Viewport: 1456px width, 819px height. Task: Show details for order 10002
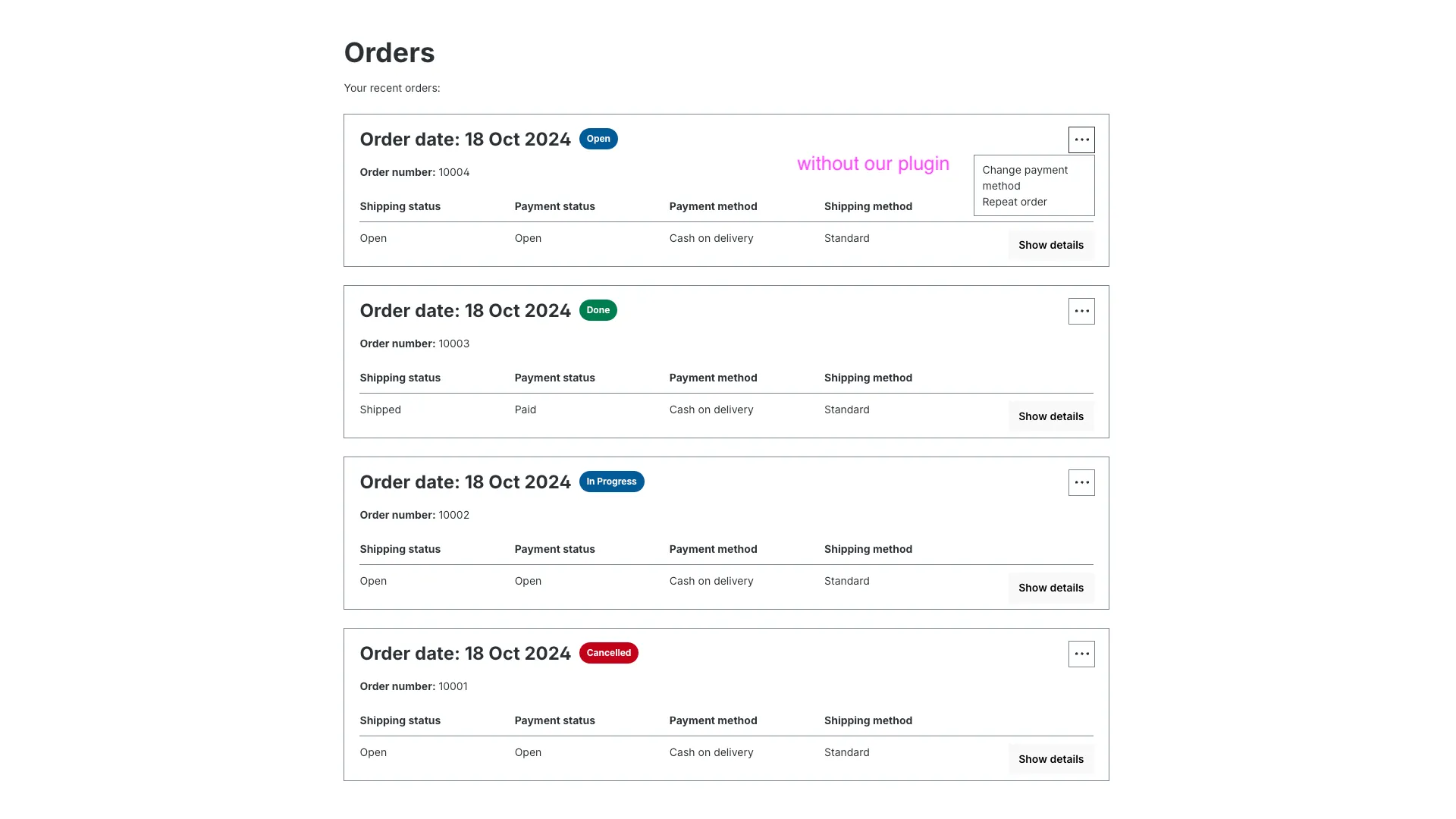1050,588
